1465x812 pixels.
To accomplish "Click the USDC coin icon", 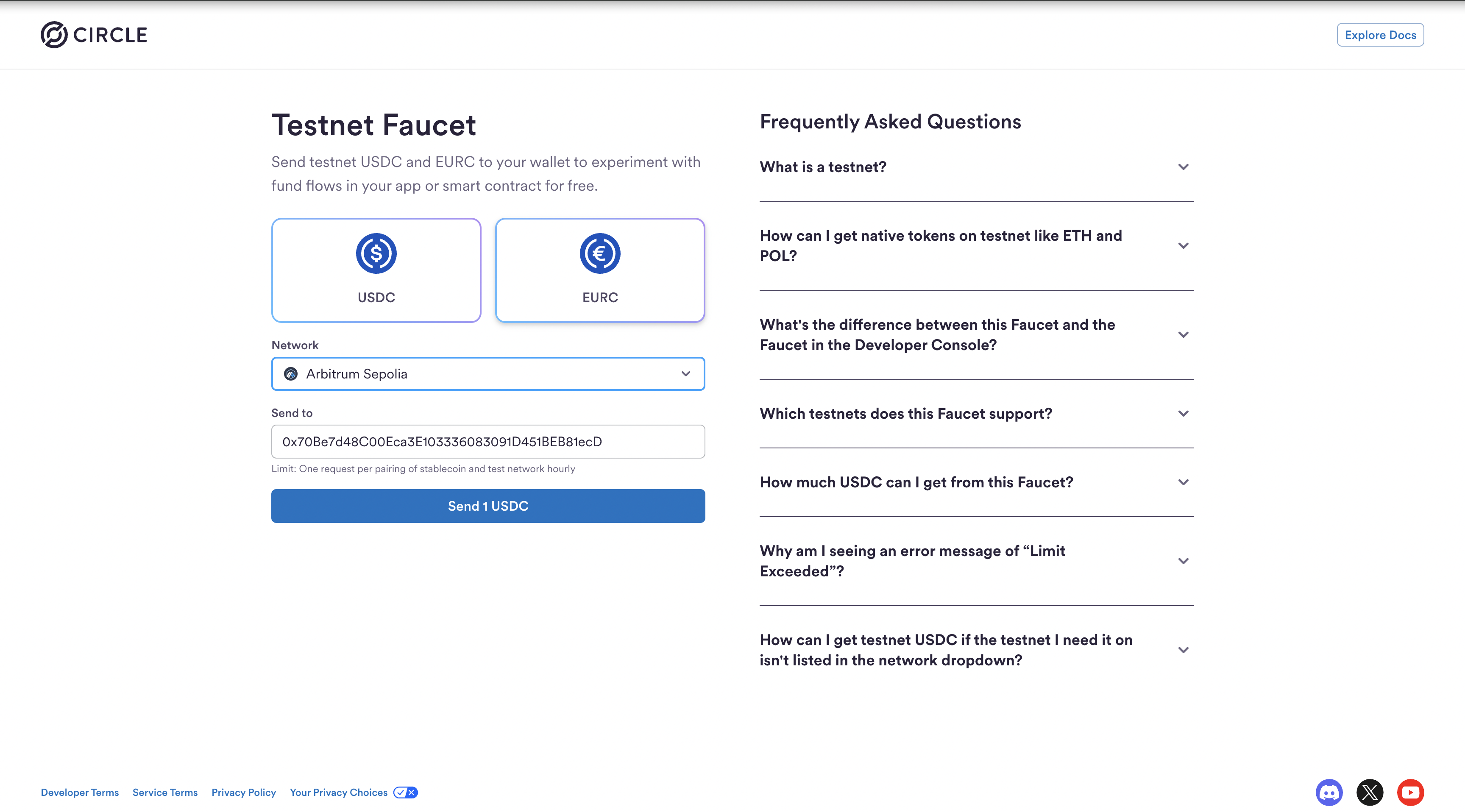I will pos(376,253).
